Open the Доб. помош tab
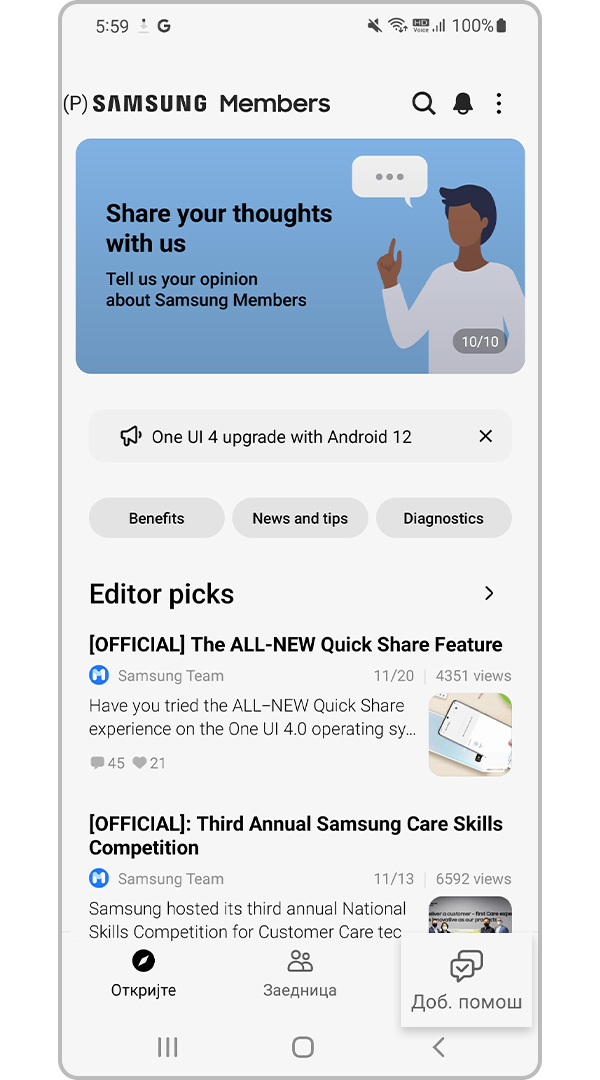This screenshot has height=1080, width=600. click(x=466, y=980)
